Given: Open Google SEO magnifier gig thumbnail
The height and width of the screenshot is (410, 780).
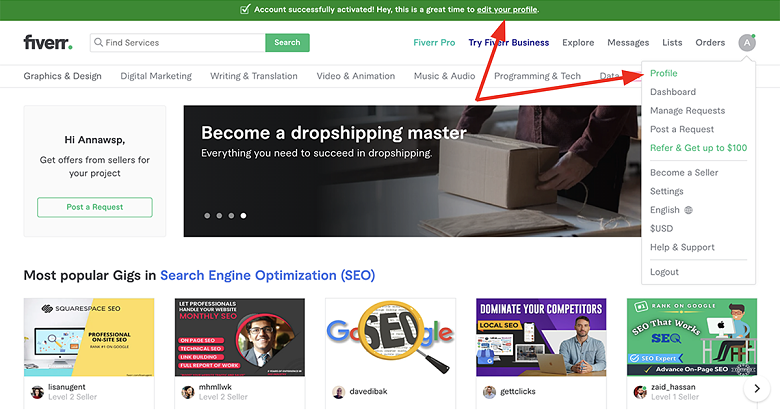Looking at the screenshot, I should click(x=390, y=337).
